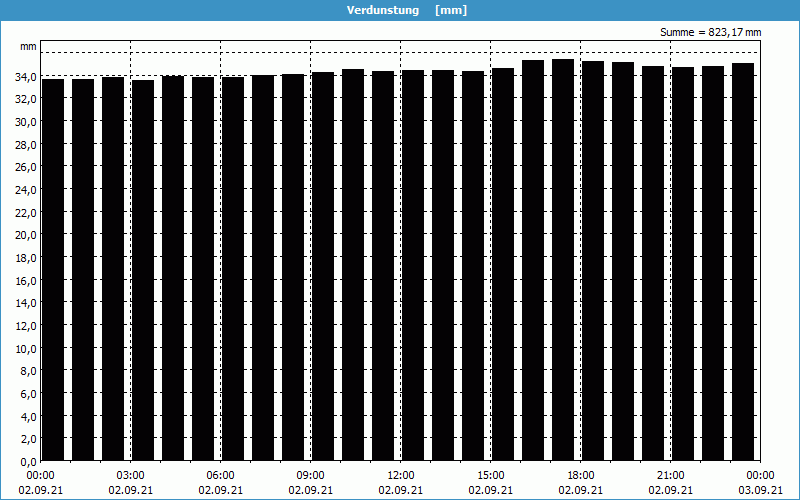Select the bar starting at 00:00 on 02.09.21
The width and height of the screenshot is (800, 500).
(x=53, y=270)
